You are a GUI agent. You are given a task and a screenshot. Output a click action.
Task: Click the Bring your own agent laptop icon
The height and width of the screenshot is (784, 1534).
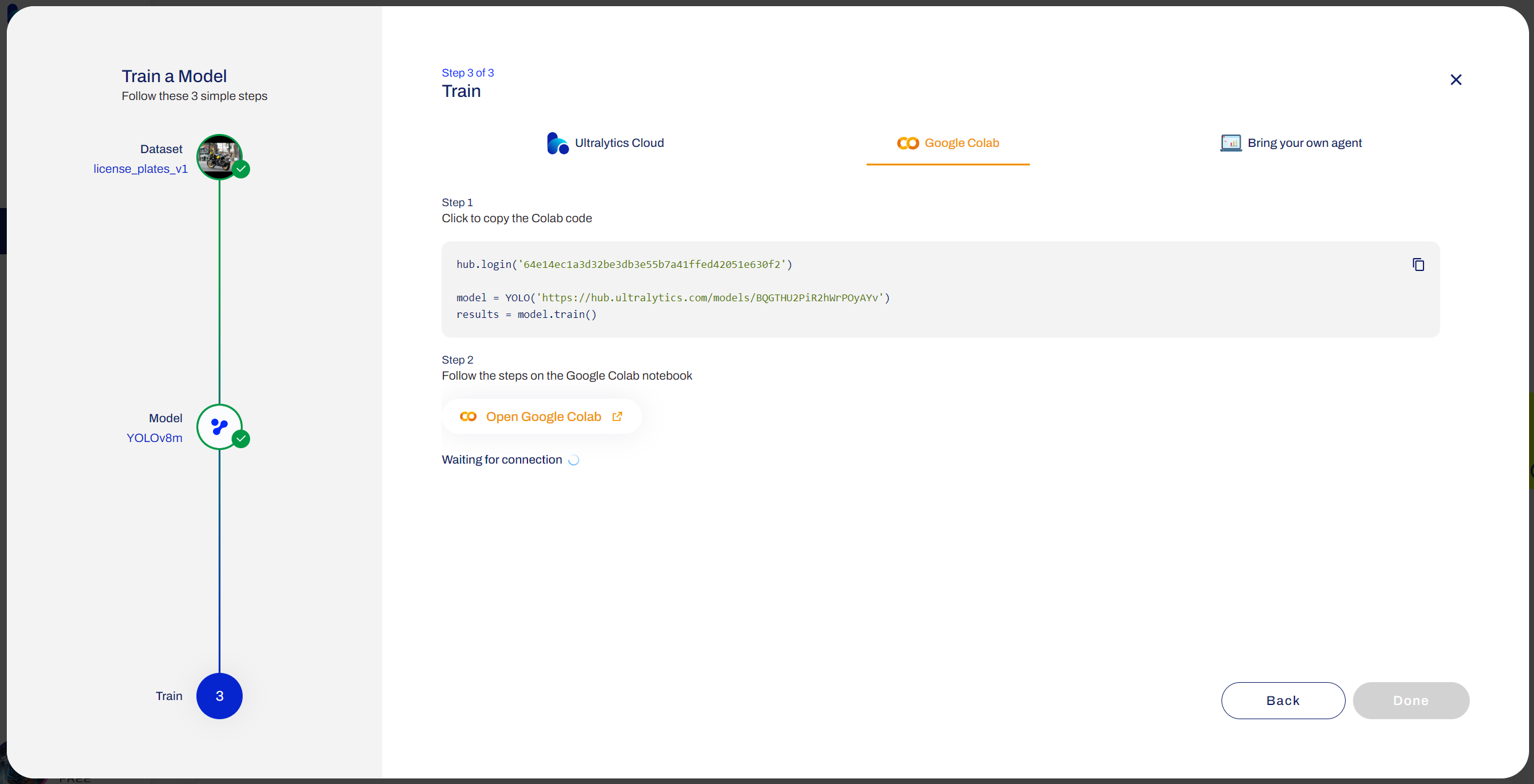click(x=1231, y=143)
